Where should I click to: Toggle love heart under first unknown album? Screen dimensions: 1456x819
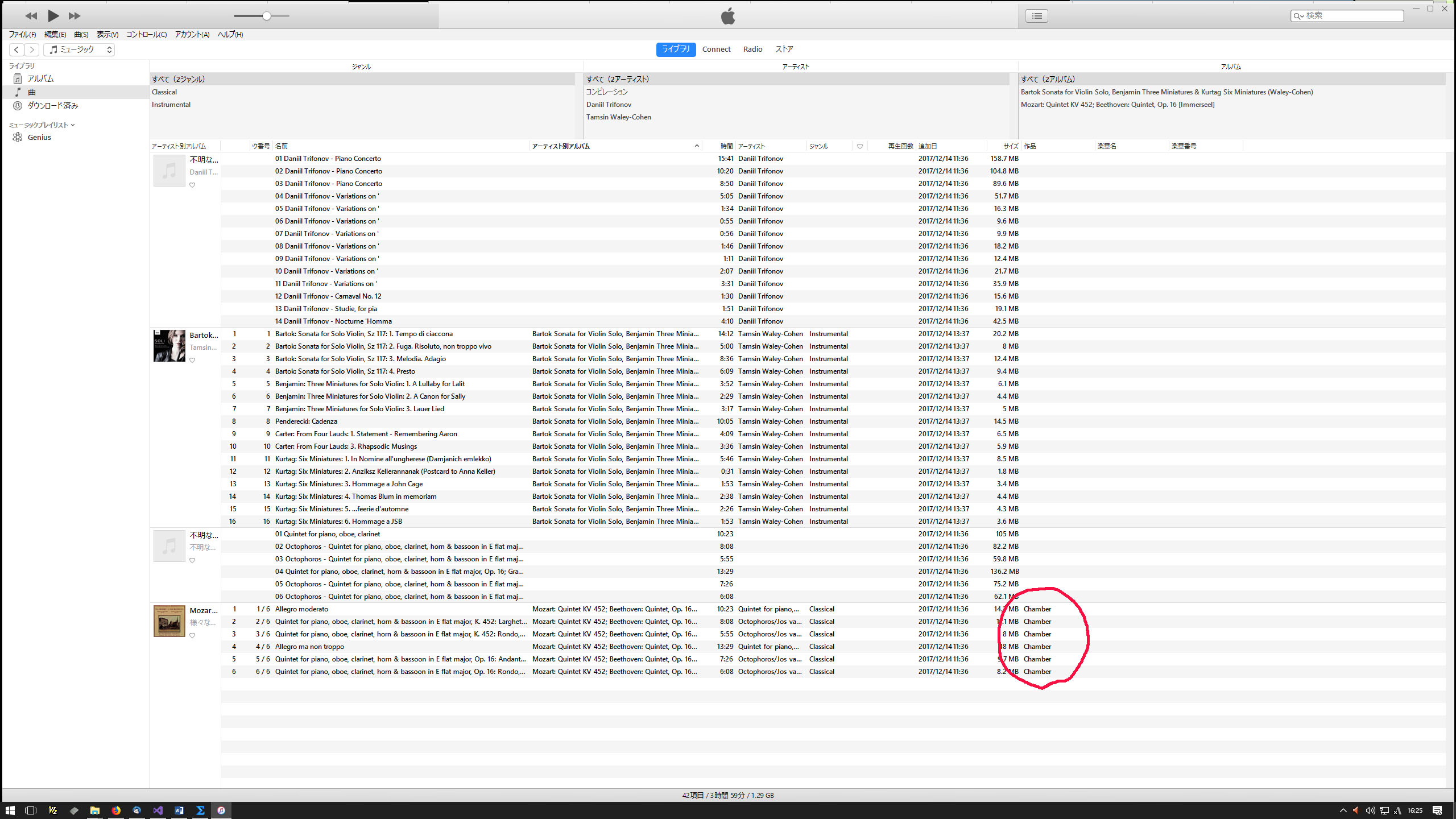pos(192,185)
